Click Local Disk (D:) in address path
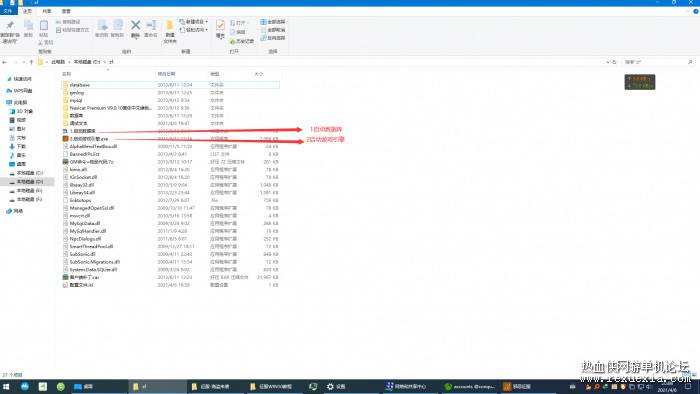 [x=87, y=62]
